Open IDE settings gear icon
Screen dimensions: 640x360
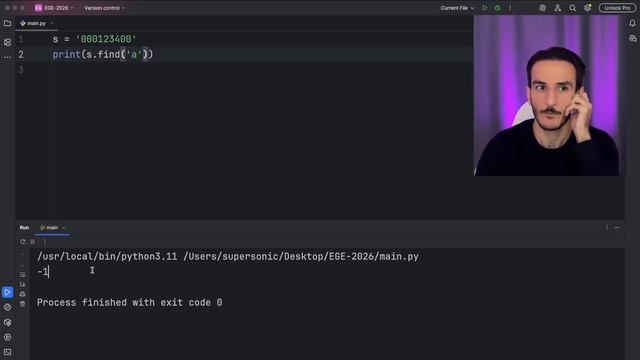(x=587, y=8)
